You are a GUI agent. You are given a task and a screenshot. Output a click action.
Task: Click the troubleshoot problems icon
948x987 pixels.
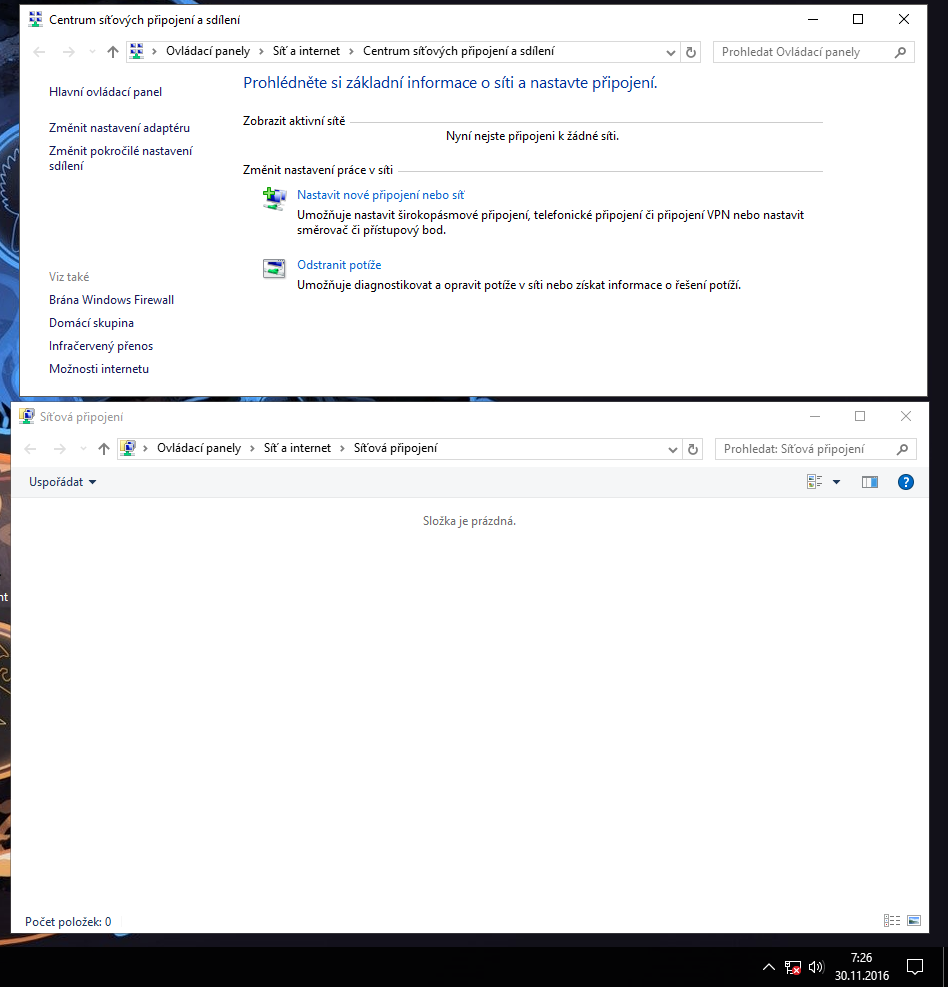point(274,269)
